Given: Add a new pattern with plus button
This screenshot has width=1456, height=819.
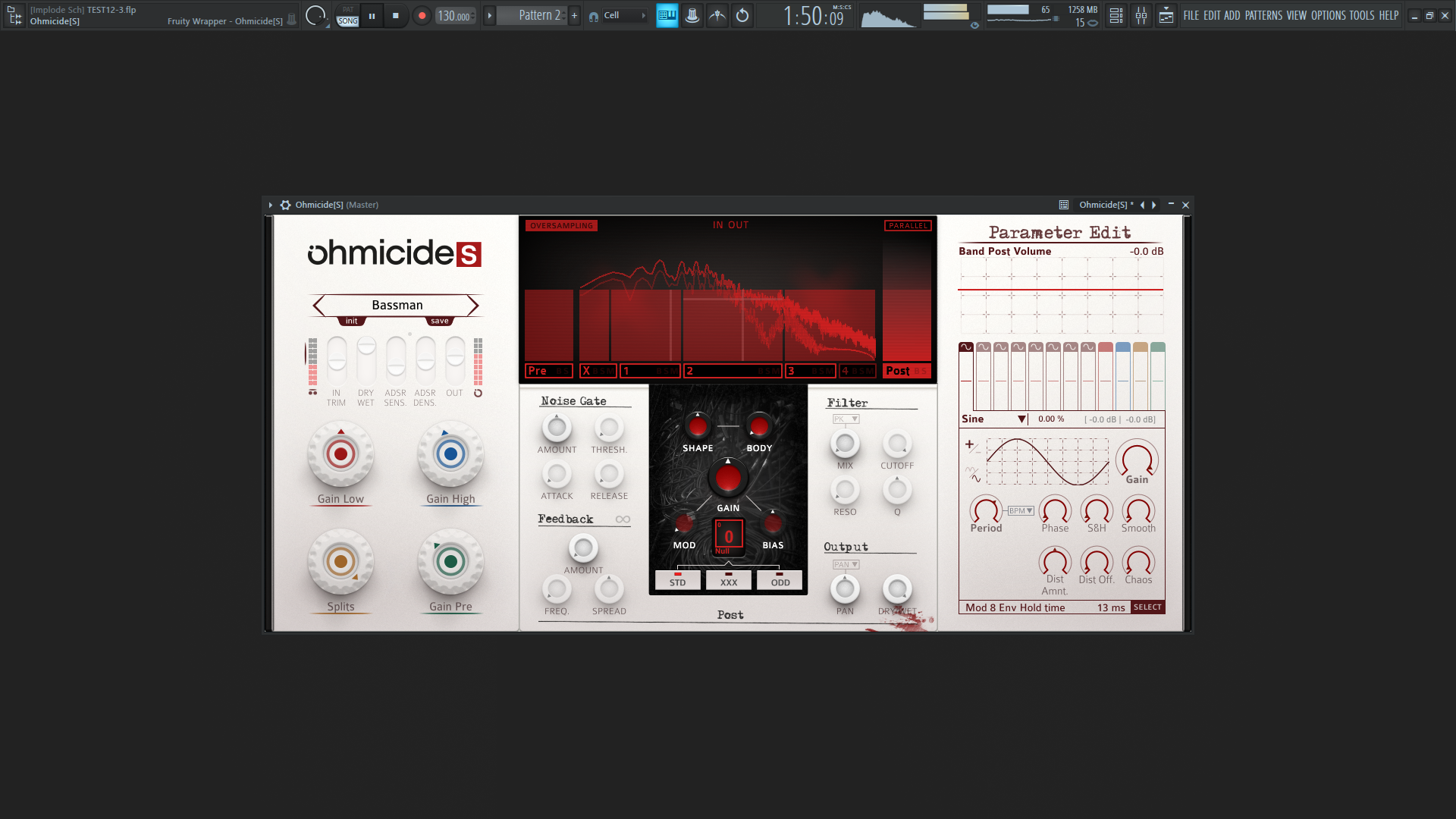Looking at the screenshot, I should click(574, 15).
